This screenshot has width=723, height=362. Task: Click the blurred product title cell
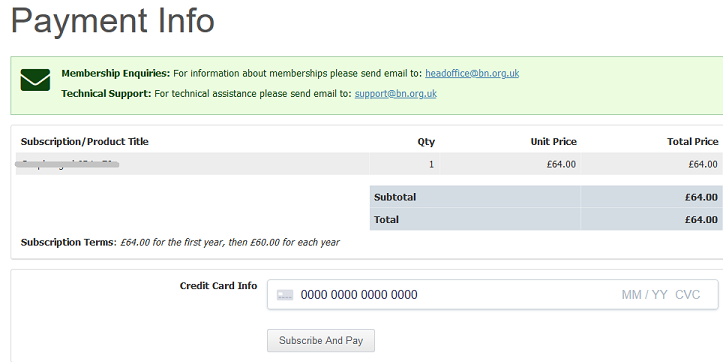click(x=193, y=164)
